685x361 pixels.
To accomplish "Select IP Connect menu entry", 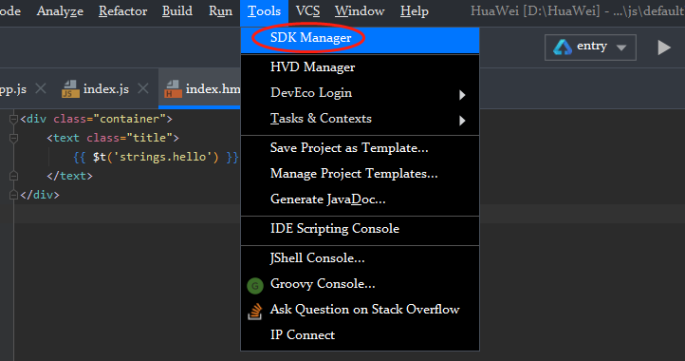I will coord(360,335).
